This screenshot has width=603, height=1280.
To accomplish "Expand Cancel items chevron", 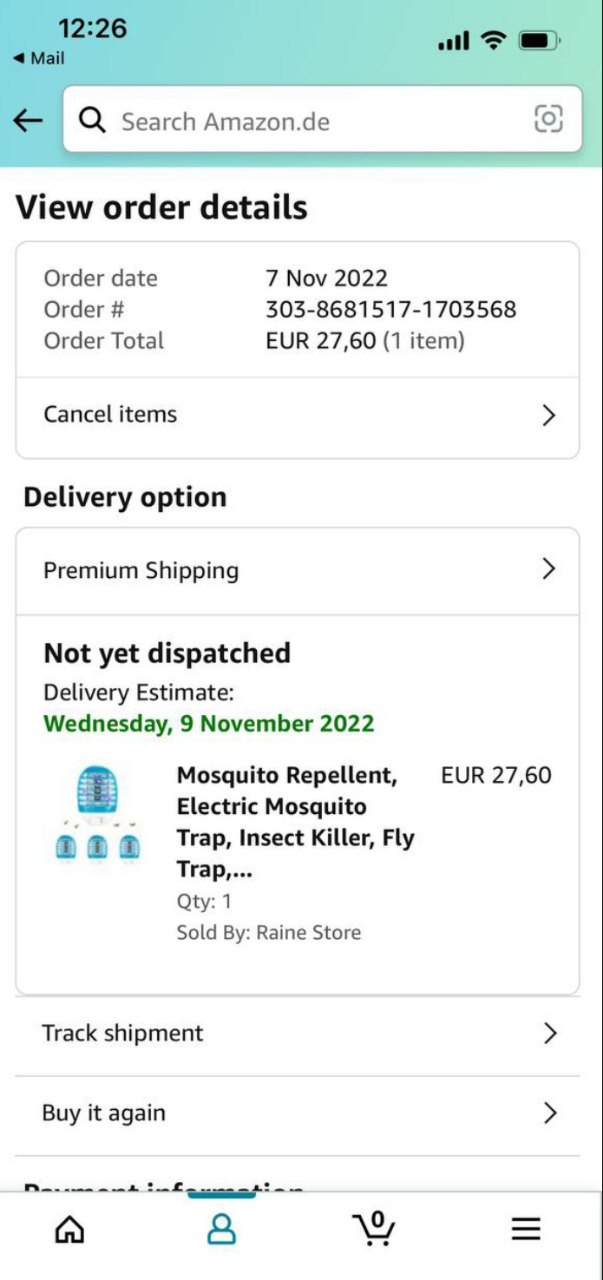I will click(548, 415).
